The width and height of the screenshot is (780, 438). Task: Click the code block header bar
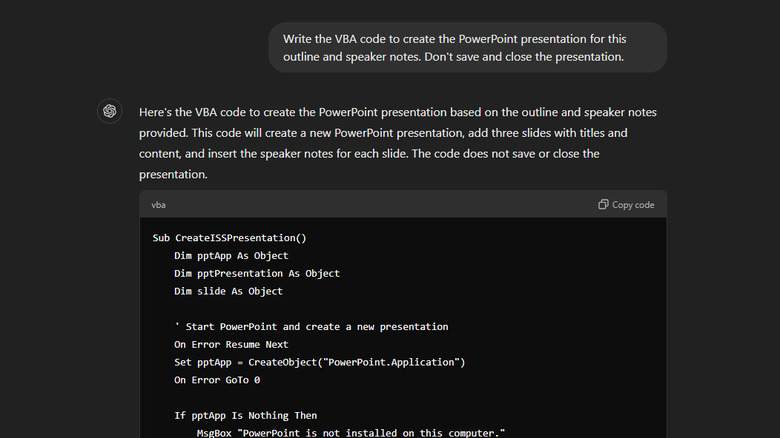[x=400, y=204]
